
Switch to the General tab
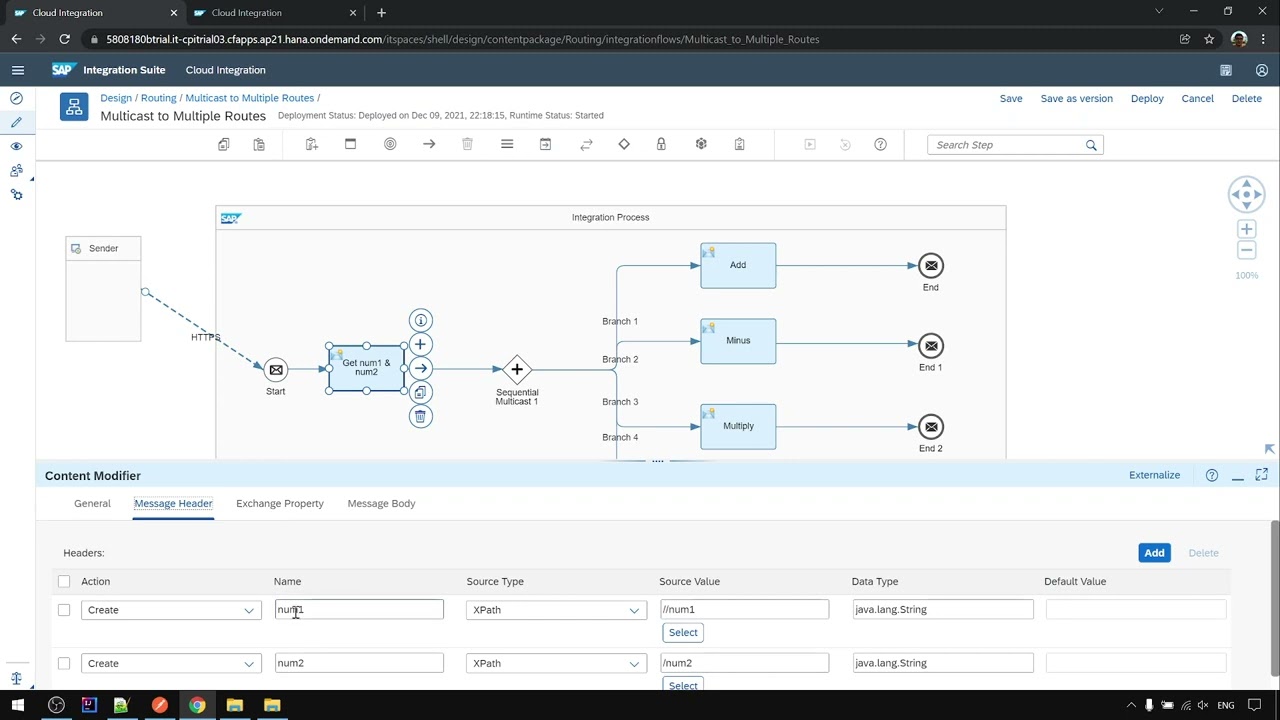[x=92, y=503]
